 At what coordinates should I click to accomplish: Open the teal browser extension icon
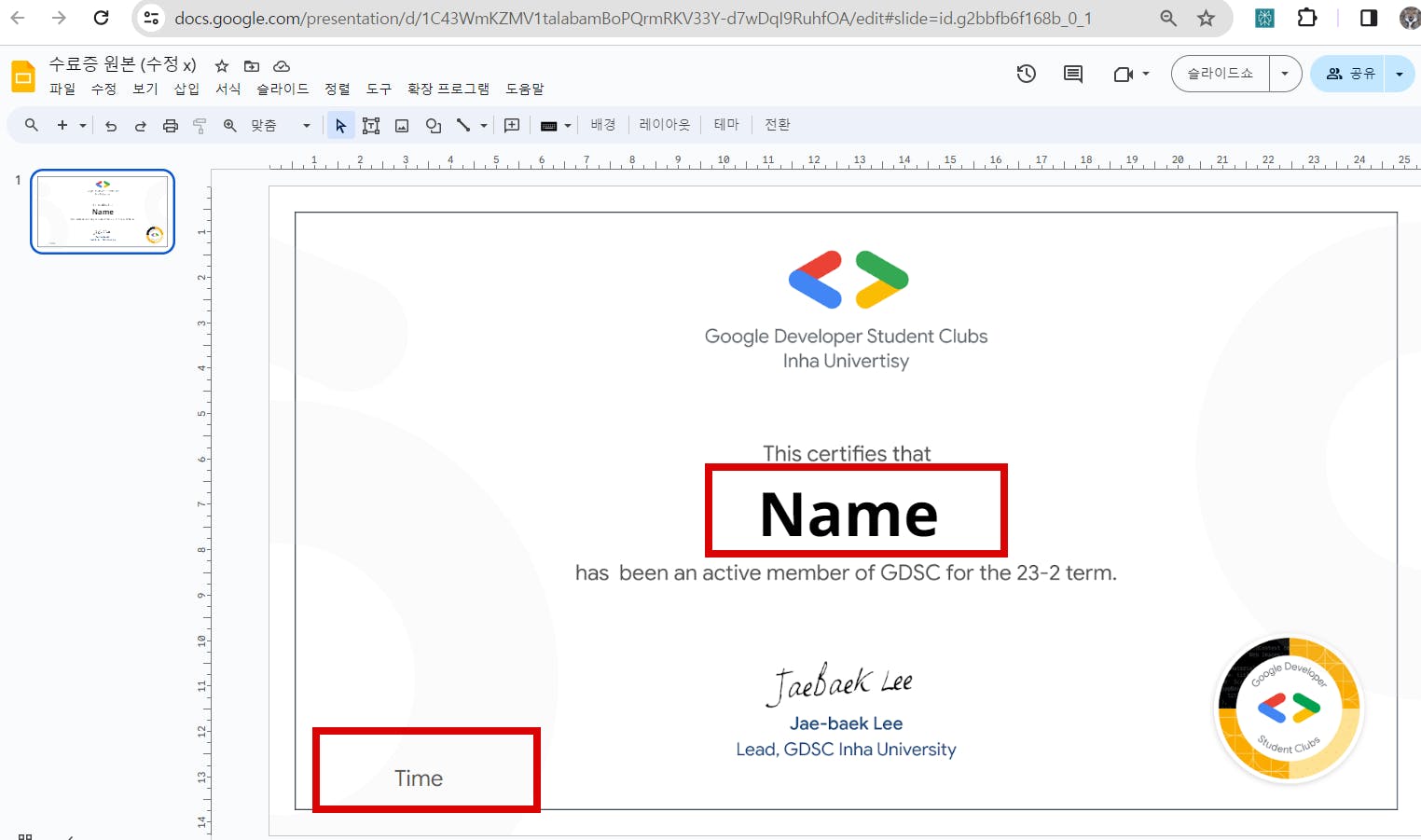pos(1264,18)
